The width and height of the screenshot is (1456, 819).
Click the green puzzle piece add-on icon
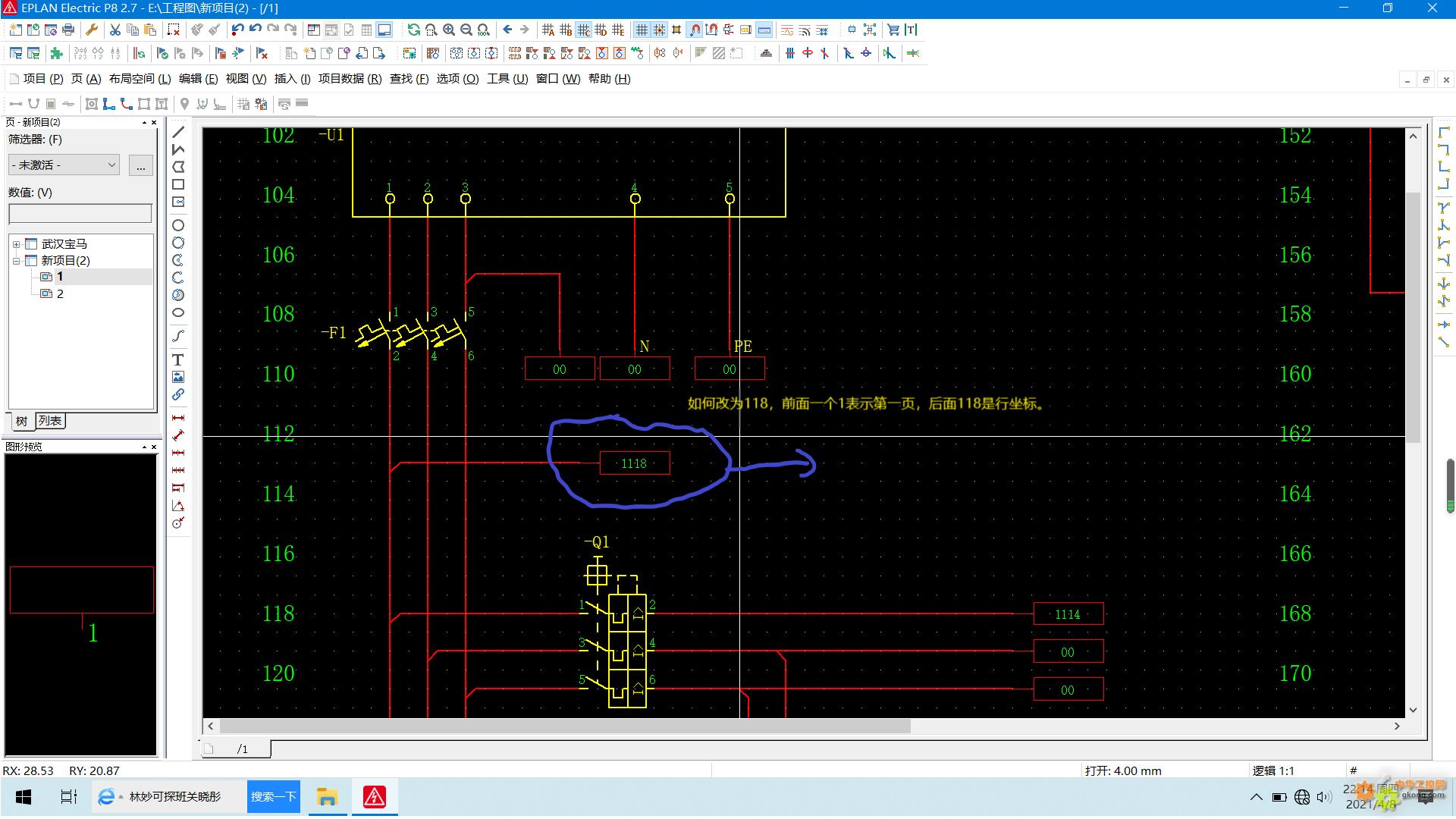pos(56,53)
